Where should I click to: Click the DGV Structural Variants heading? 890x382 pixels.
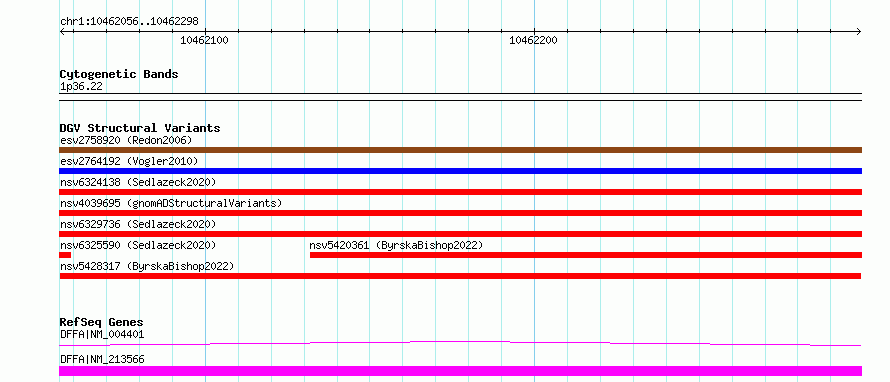(x=140, y=128)
